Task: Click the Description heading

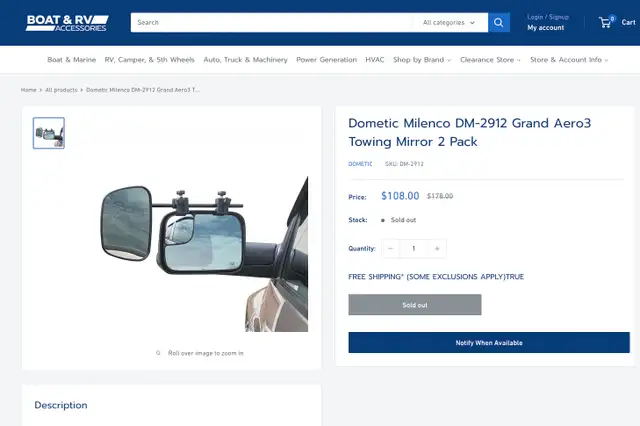Action: [61, 405]
